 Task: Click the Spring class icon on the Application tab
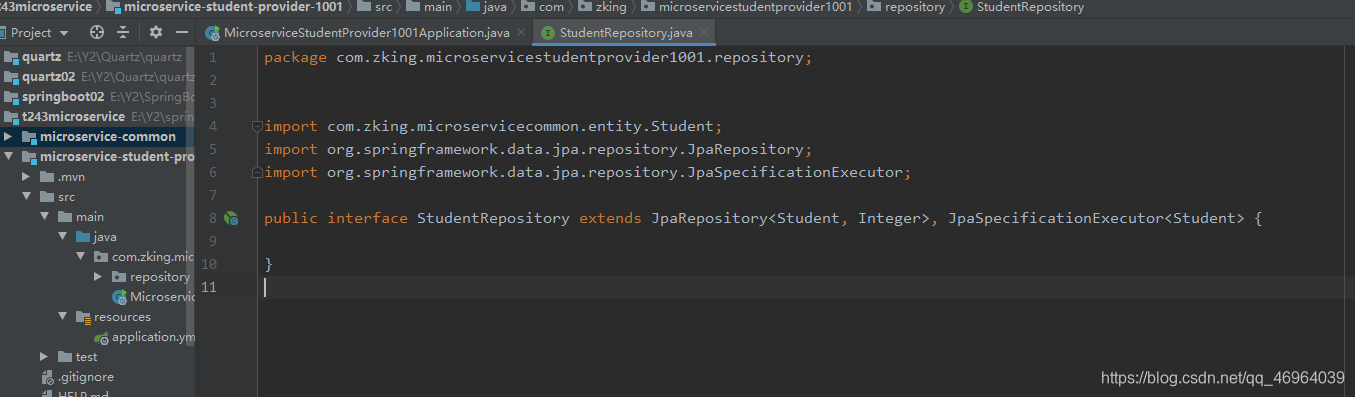212,33
